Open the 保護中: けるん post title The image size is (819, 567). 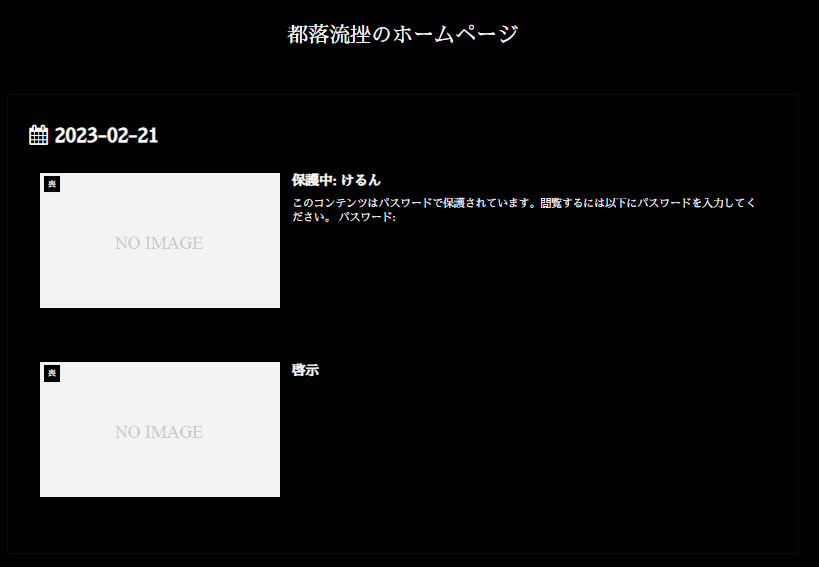click(336, 180)
